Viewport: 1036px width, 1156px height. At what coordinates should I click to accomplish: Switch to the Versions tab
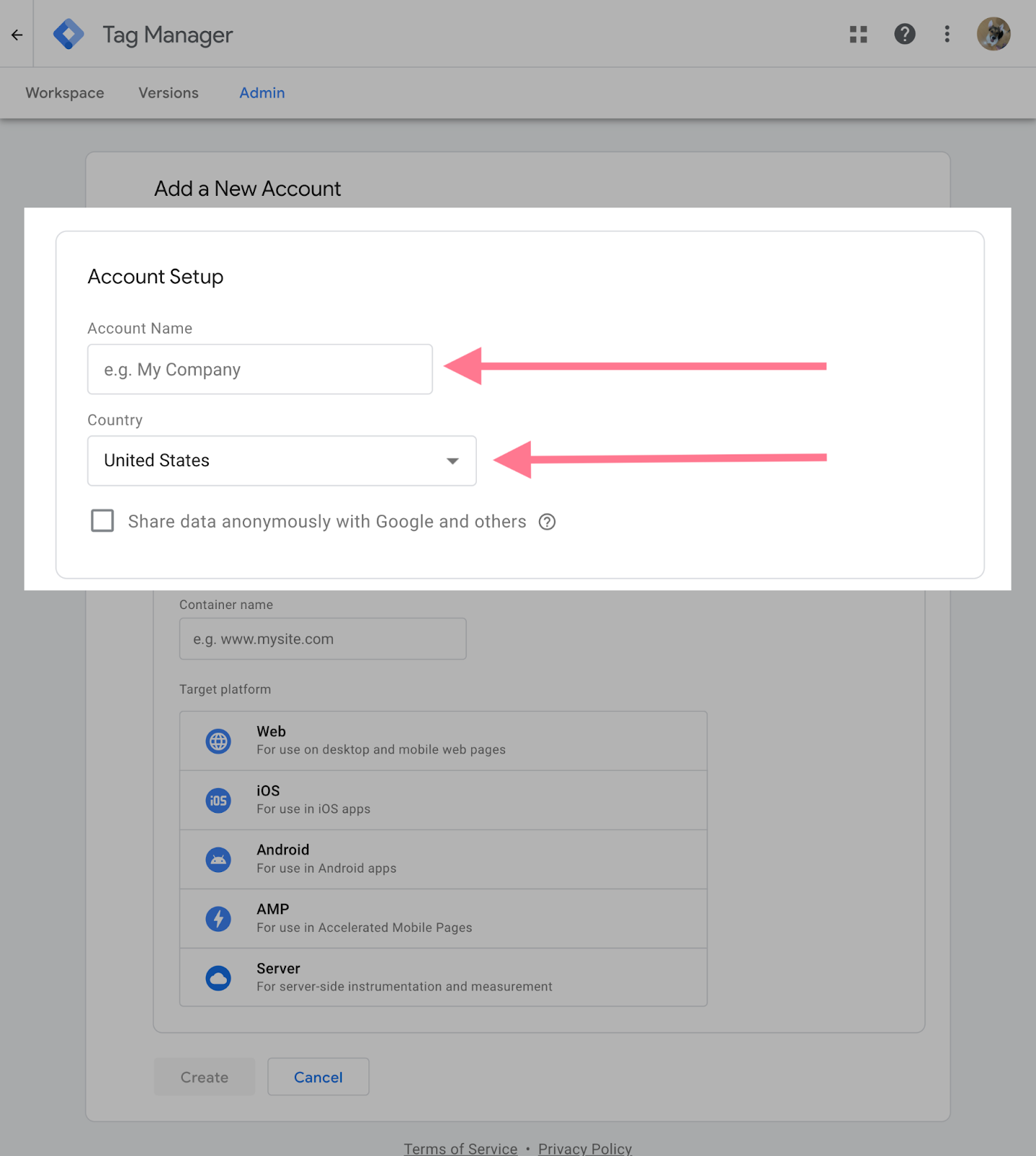[168, 93]
